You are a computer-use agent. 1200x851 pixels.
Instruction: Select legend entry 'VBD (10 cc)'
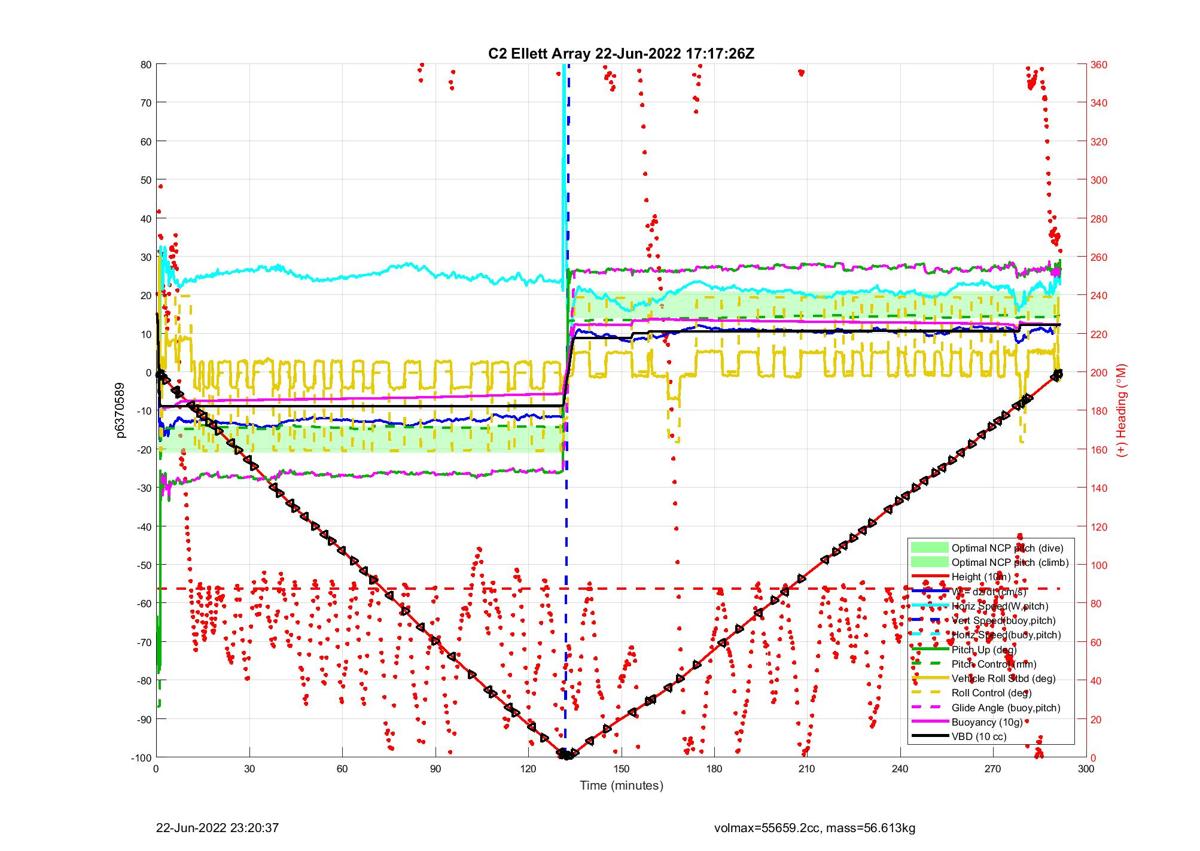click(x=979, y=736)
